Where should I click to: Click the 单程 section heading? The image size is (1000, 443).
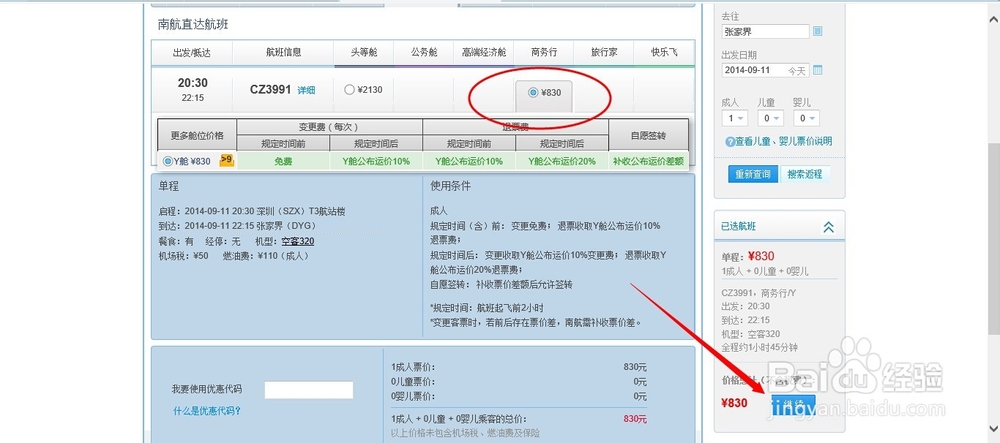(x=169, y=187)
